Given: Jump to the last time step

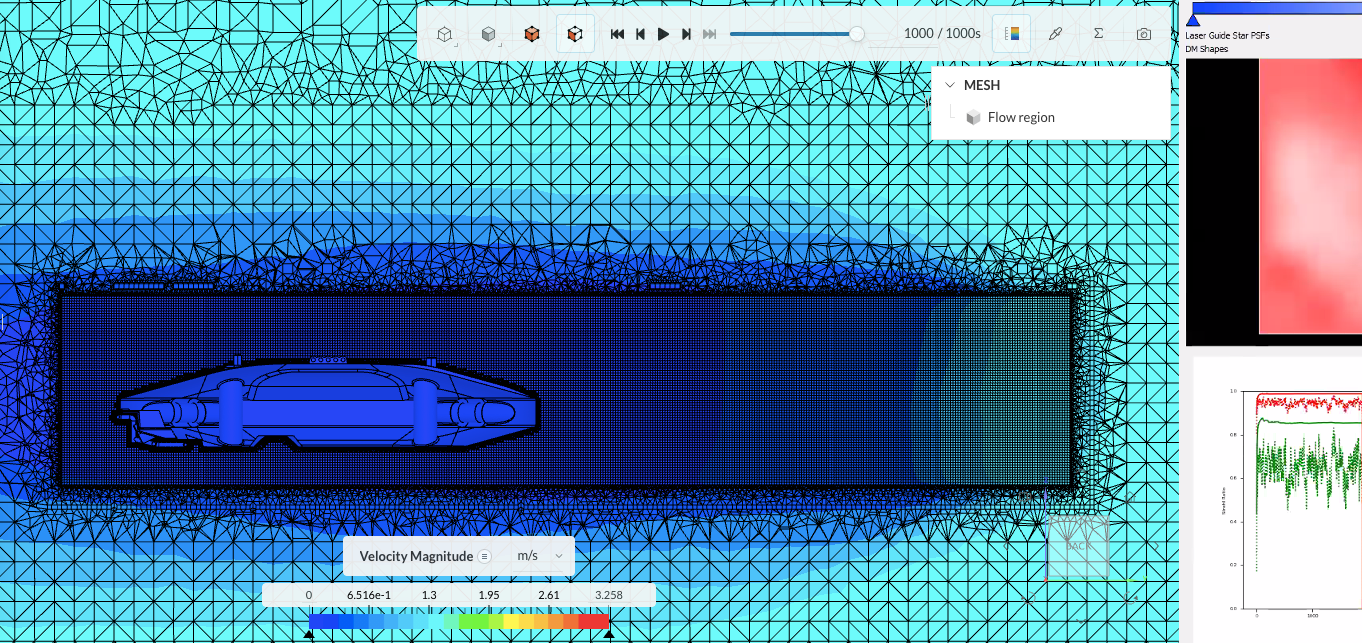Looking at the screenshot, I should (x=709, y=34).
